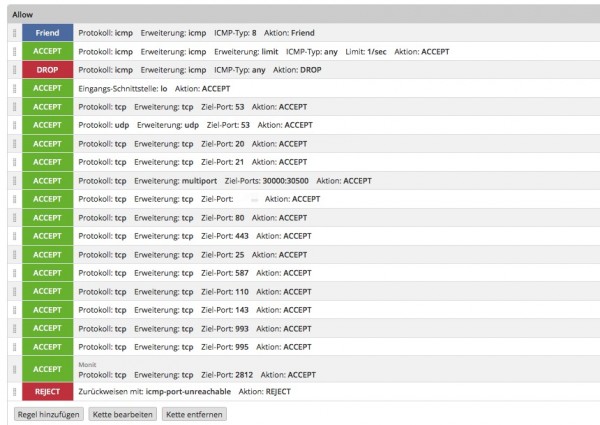
Task: Click the green ACCEPT label for Ziel-Port 21
Action: [47, 162]
